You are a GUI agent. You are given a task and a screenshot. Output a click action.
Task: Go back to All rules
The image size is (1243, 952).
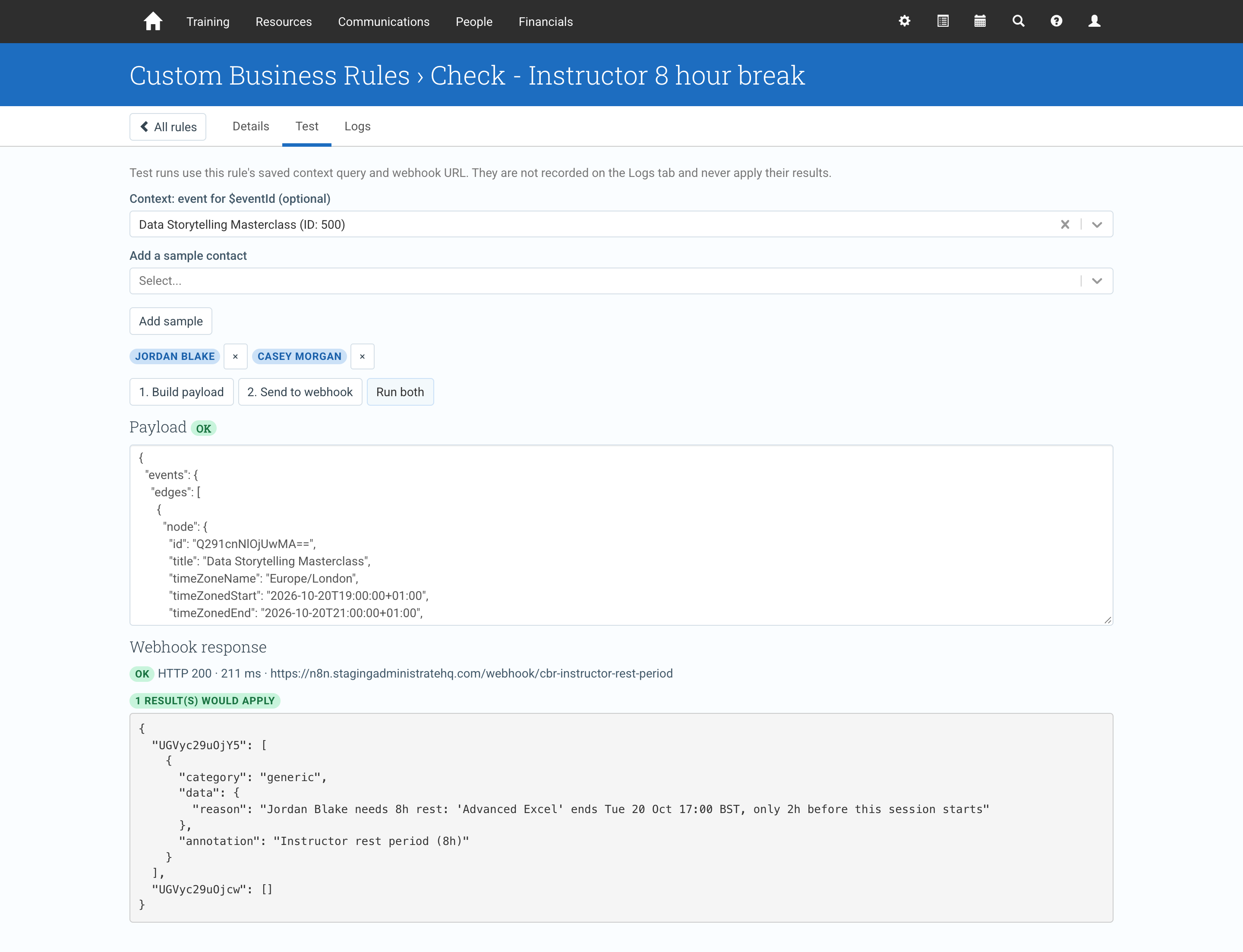pyautogui.click(x=168, y=127)
